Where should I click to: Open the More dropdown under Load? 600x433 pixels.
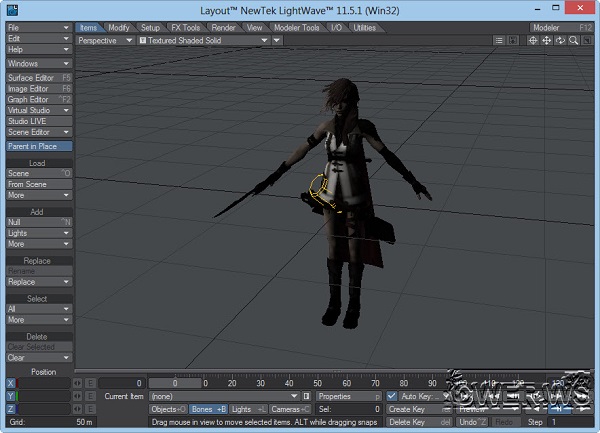pos(39,195)
